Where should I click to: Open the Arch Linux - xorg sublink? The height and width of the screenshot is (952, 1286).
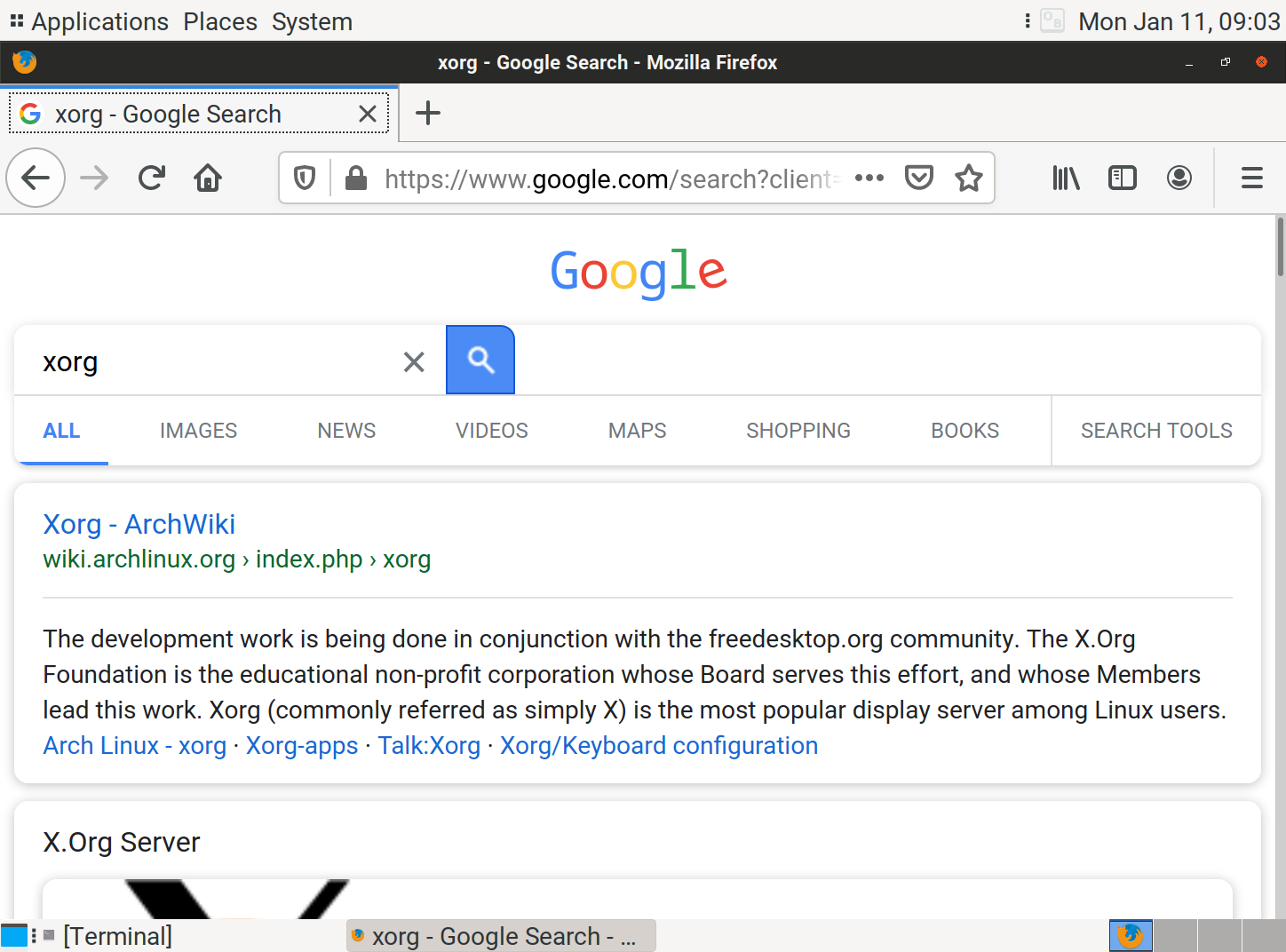point(135,745)
